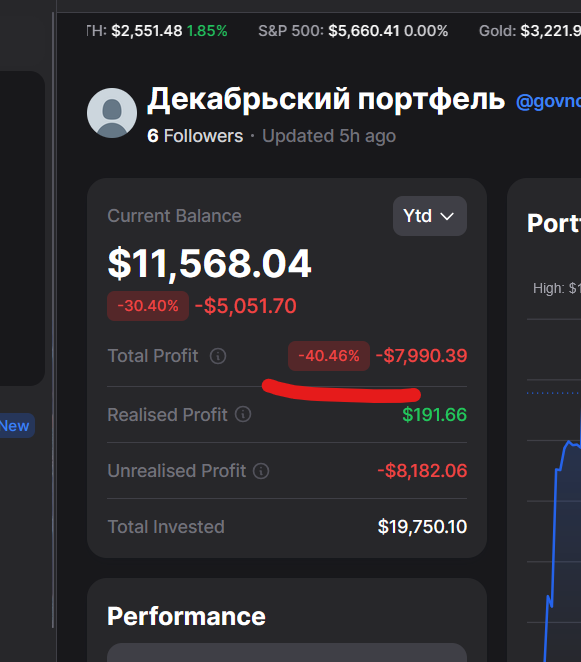Image resolution: width=581 pixels, height=662 pixels.
Task: Open the @govno user profile link
Action: point(548,101)
